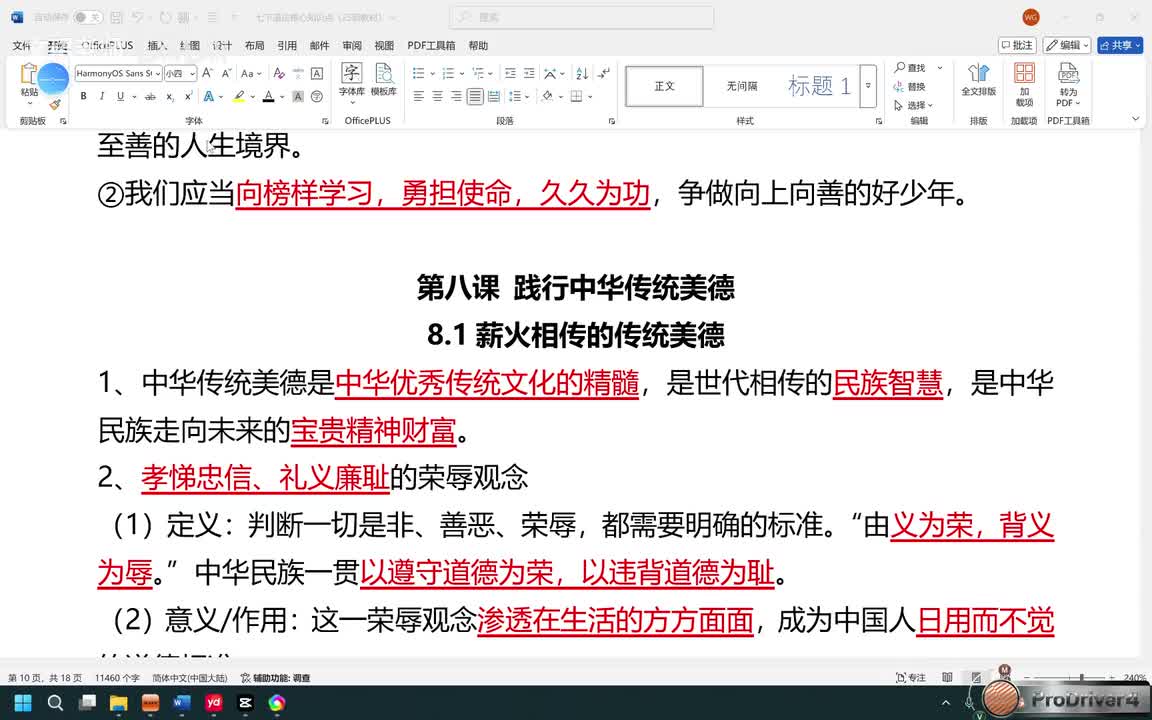Apply character shading icon

(298, 96)
